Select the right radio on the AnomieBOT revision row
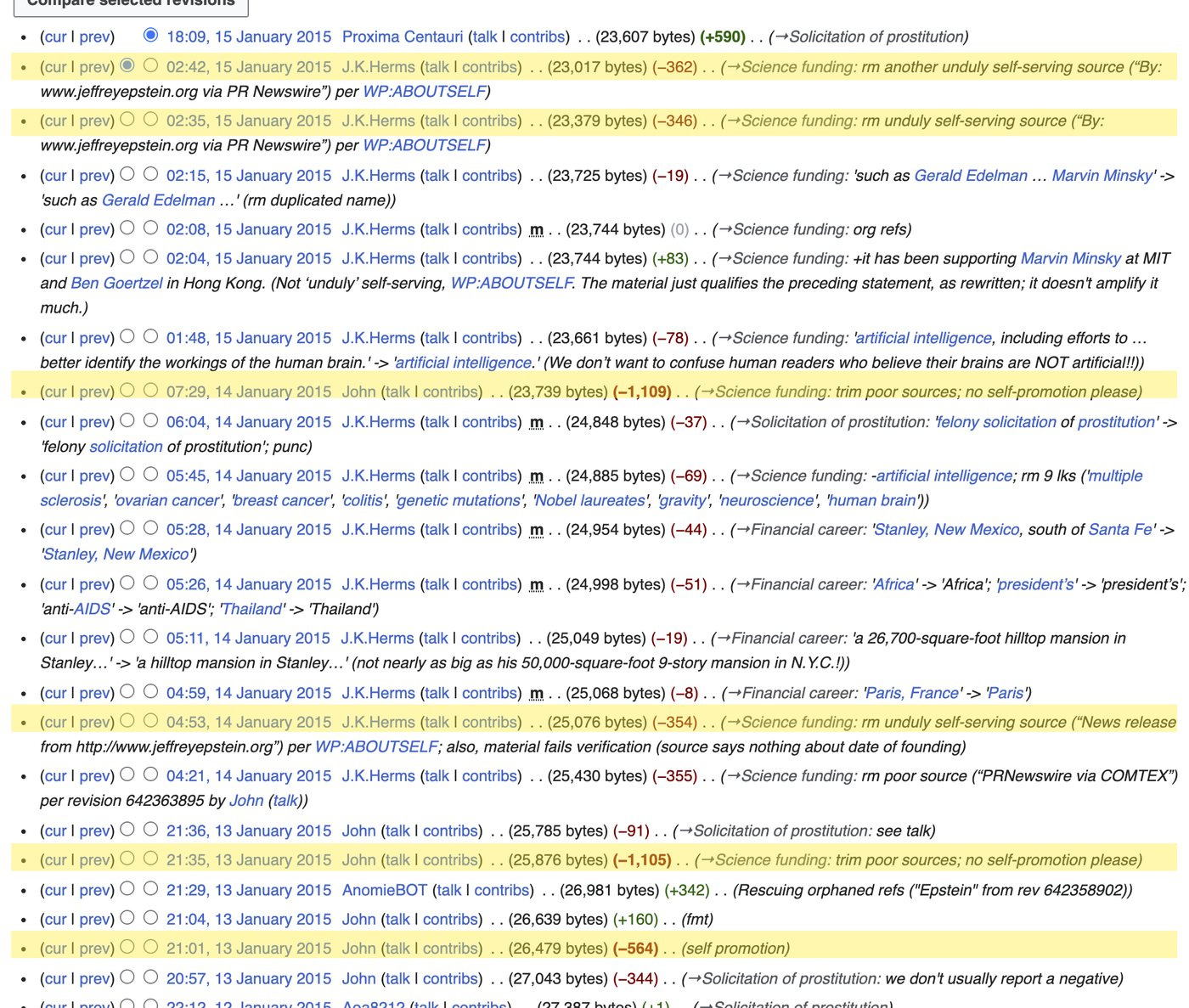The height and width of the screenshot is (1008, 1189). click(151, 888)
